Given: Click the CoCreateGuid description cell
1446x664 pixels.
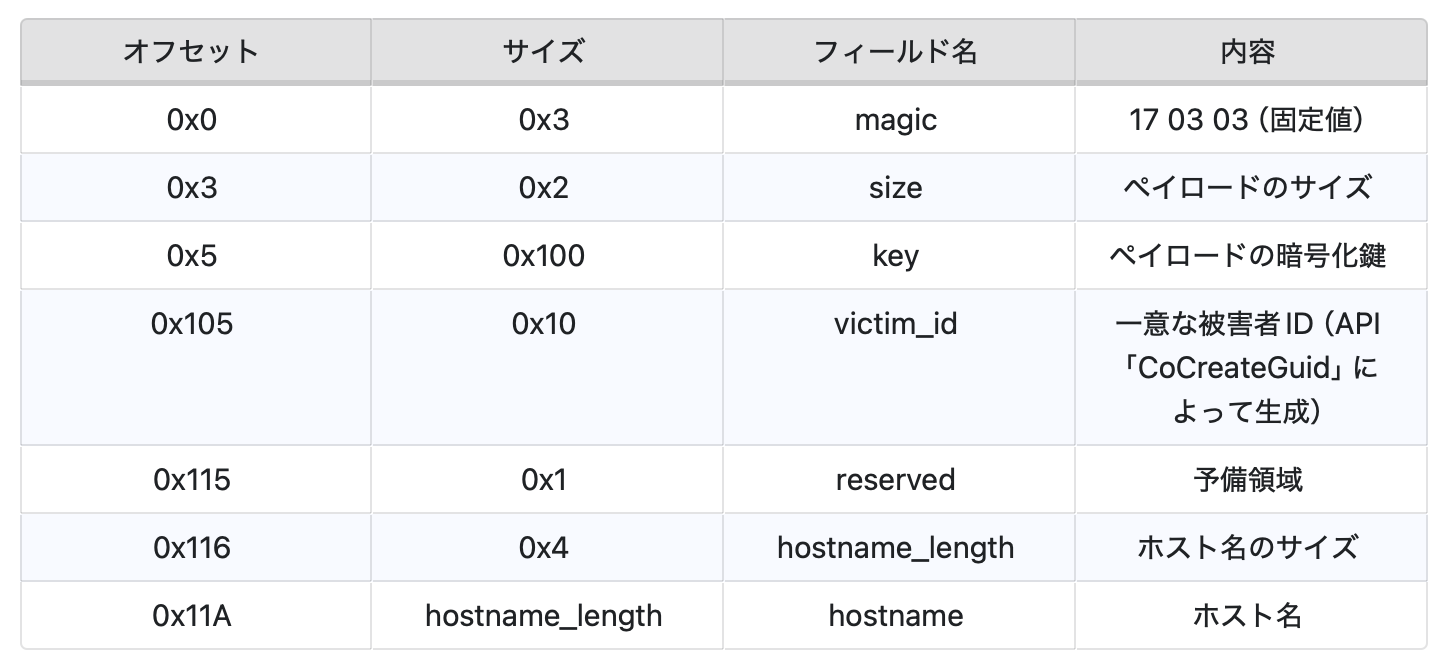Looking at the screenshot, I should [1248, 368].
